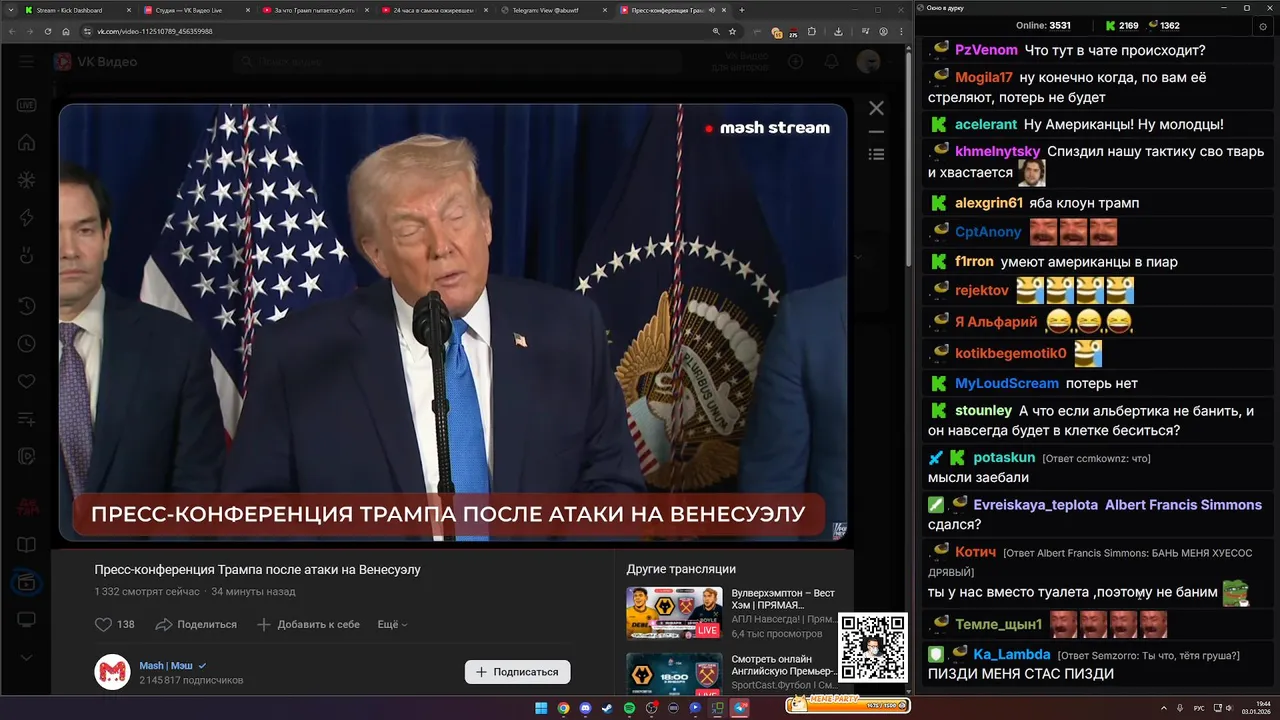Click username PzVenom in the chat
Image resolution: width=1280 pixels, height=720 pixels.
986,50
